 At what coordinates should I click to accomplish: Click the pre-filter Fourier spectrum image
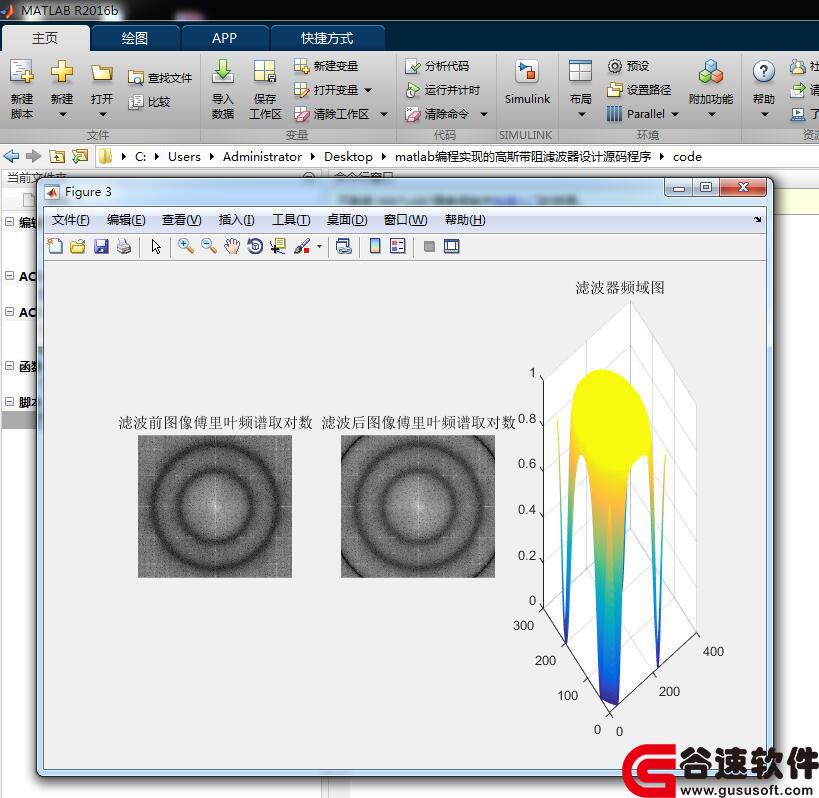pyautogui.click(x=215, y=507)
